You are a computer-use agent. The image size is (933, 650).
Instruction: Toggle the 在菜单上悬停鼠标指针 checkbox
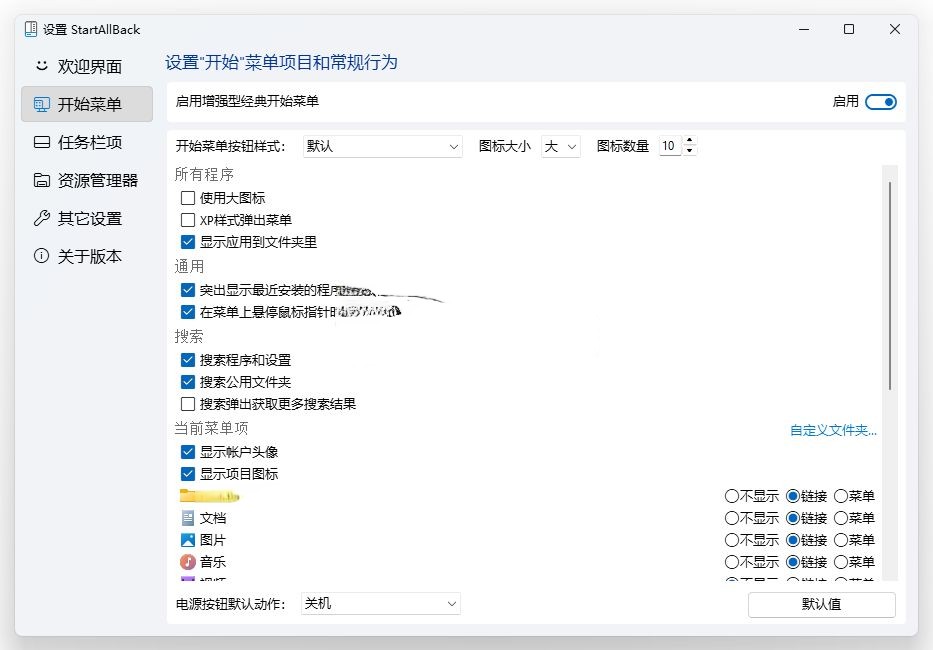[187, 312]
